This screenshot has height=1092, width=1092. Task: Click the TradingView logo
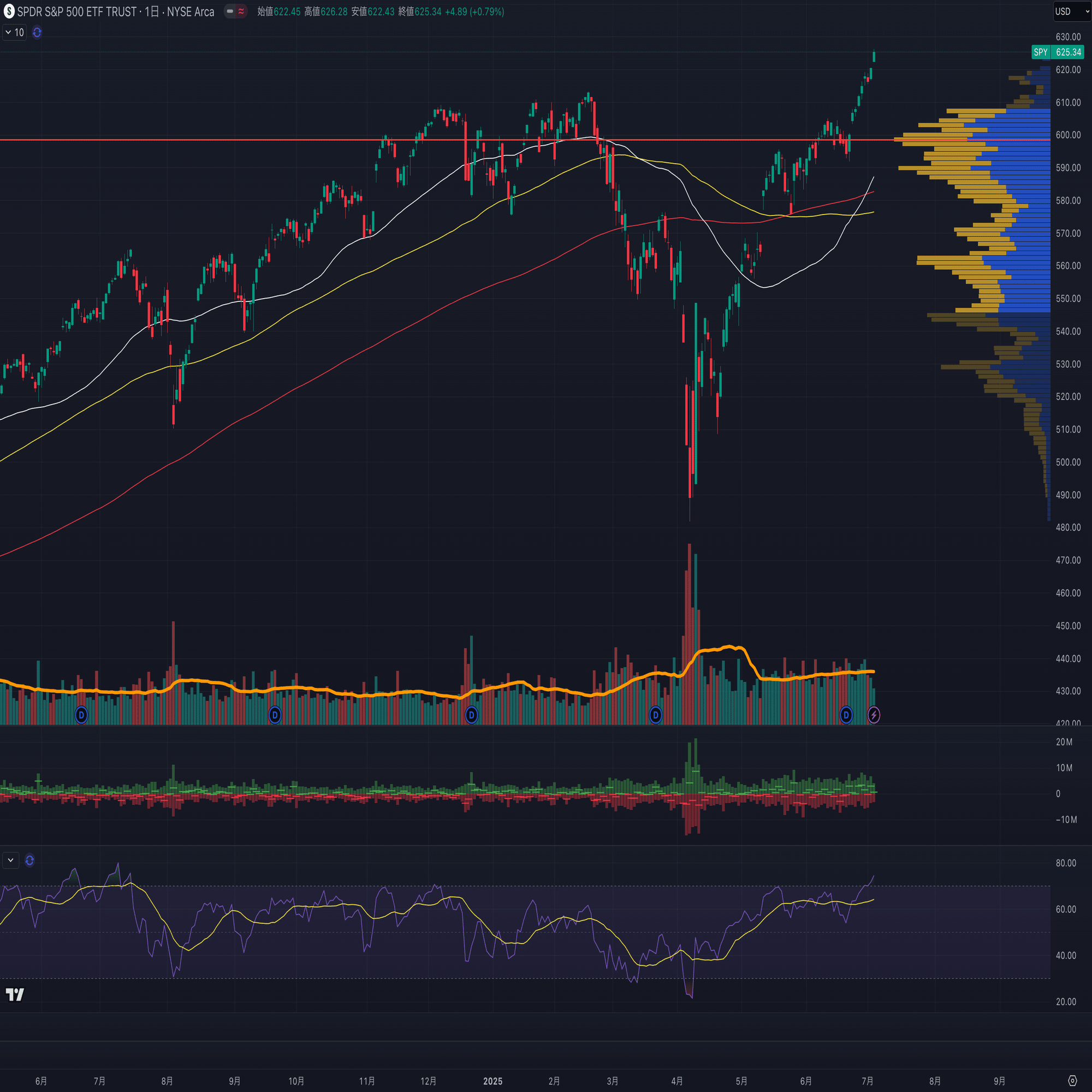(x=15, y=995)
